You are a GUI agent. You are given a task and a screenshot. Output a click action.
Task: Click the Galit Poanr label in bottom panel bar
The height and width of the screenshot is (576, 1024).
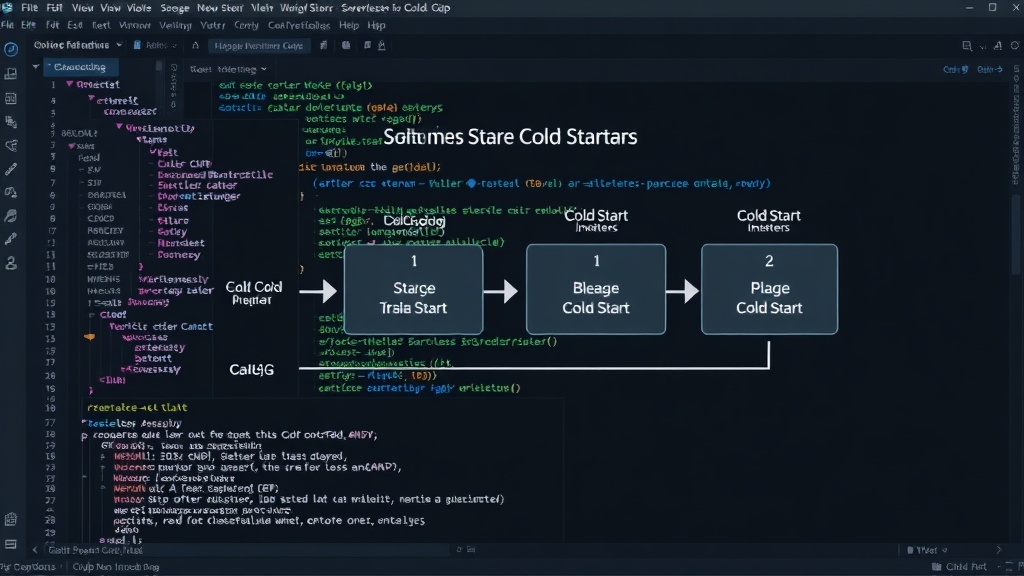click(x=94, y=550)
